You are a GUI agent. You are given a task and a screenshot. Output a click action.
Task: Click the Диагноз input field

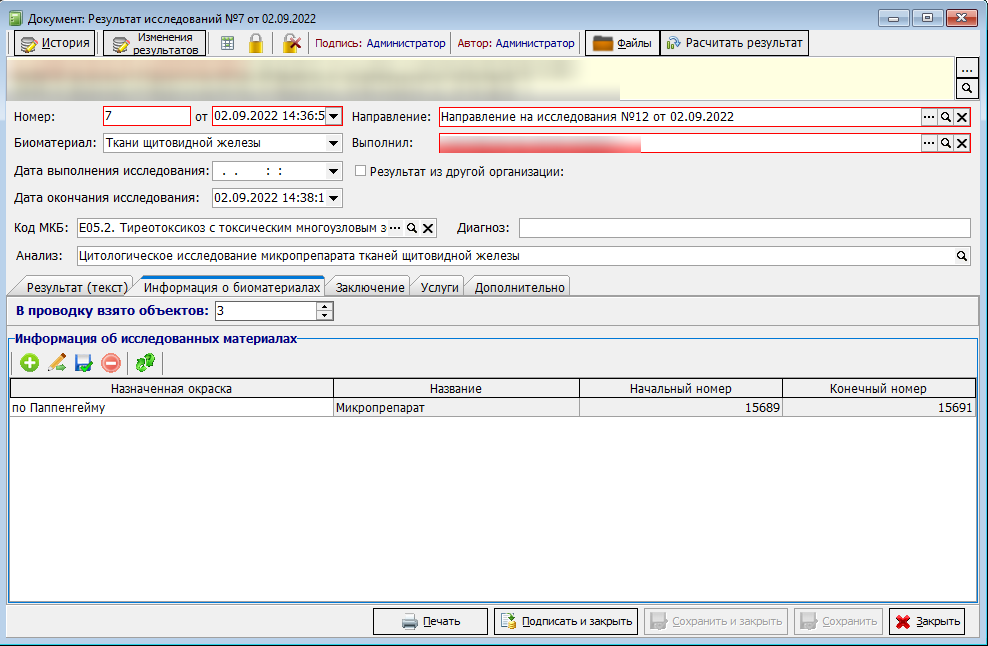744,228
